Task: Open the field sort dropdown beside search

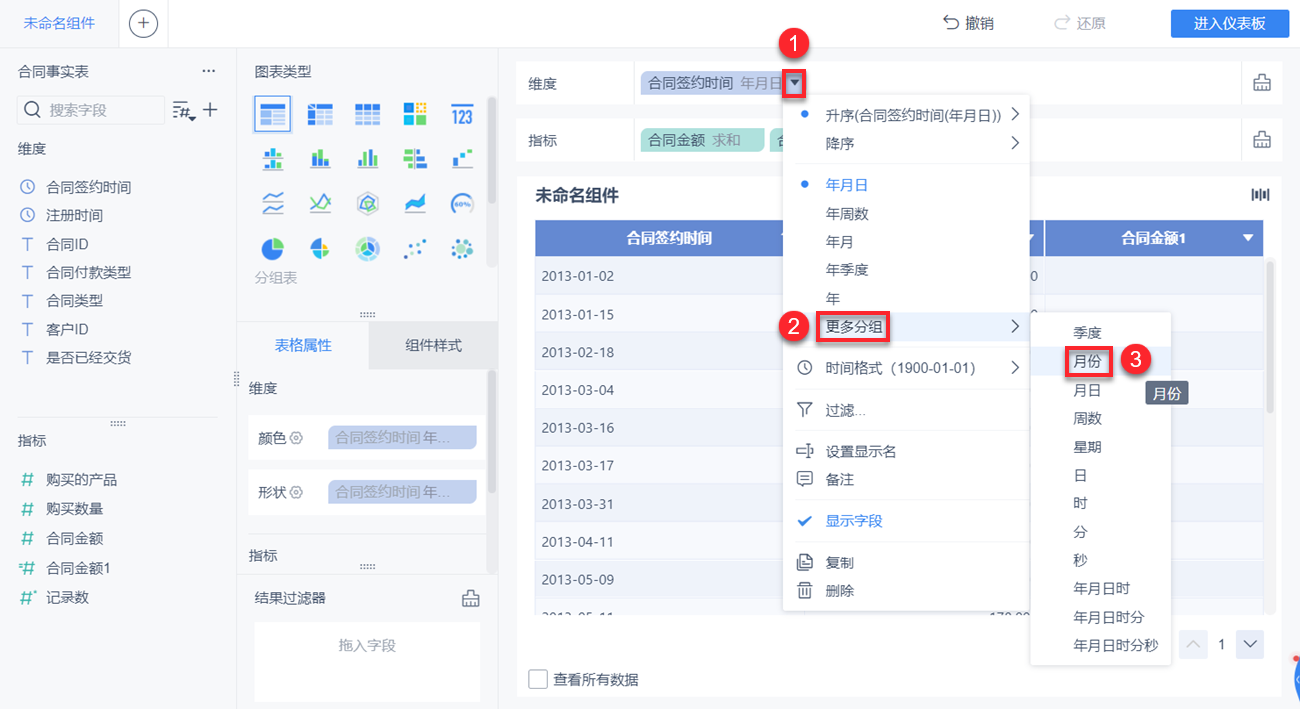Action: point(183,110)
